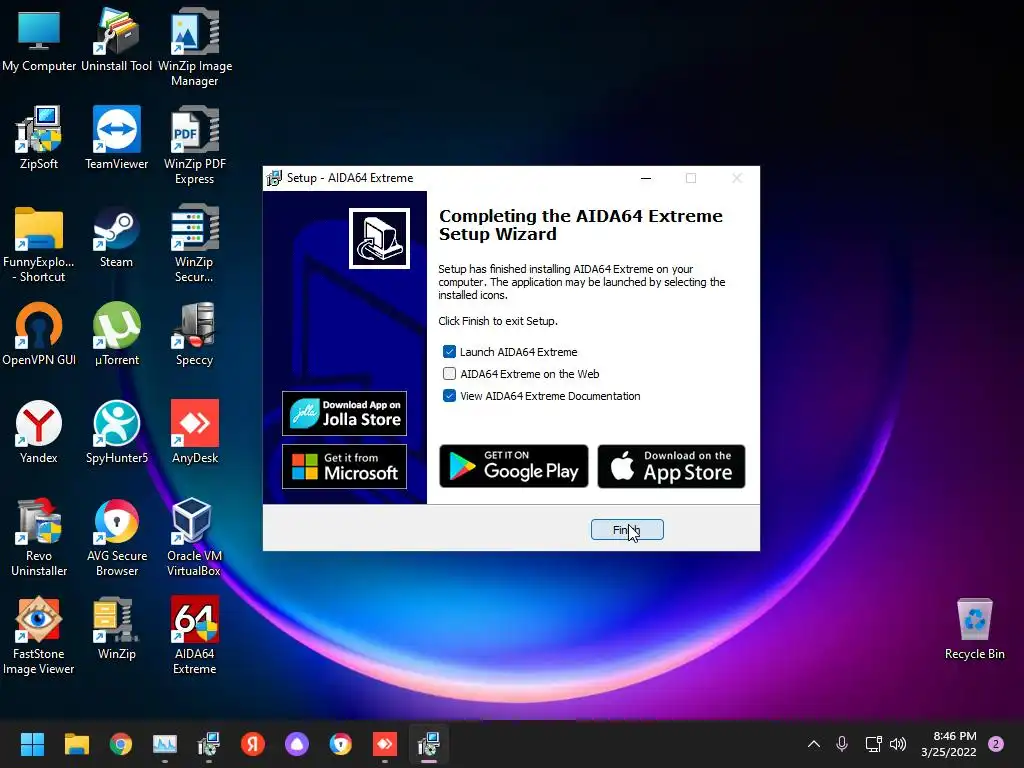Click the microphone tray icon

[842, 744]
